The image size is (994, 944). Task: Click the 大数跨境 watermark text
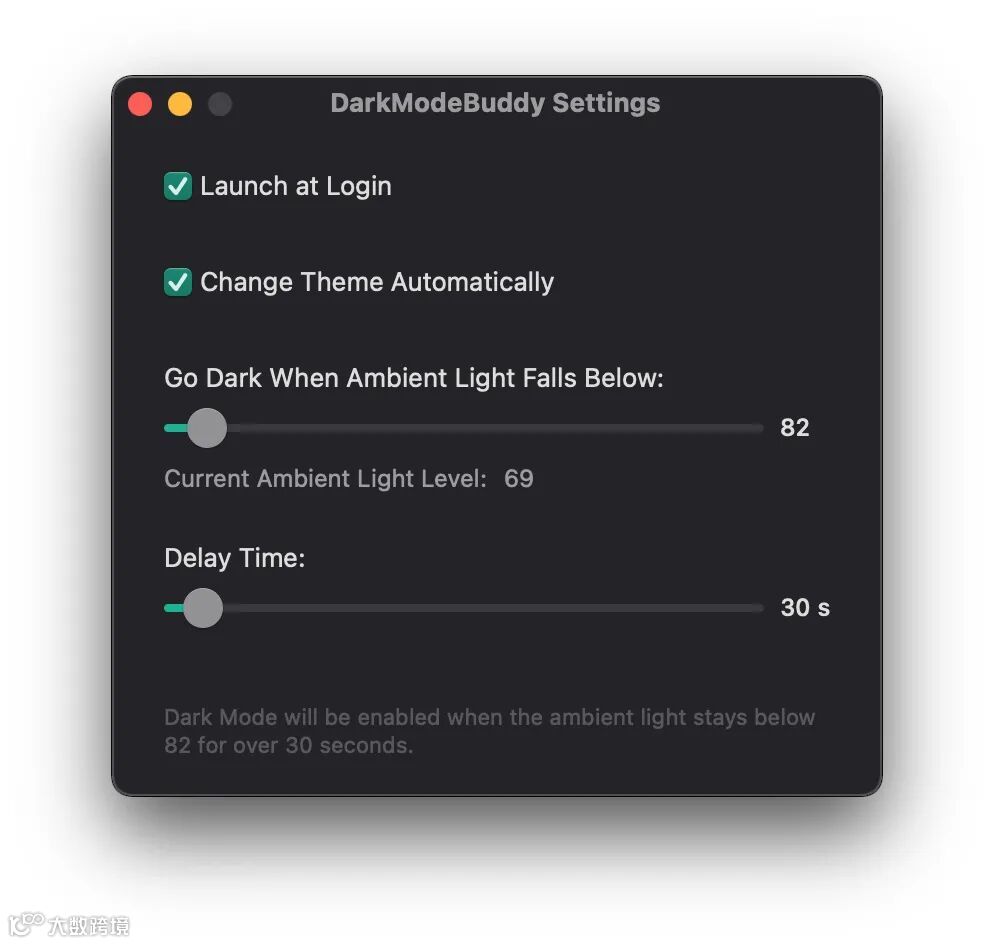pyautogui.click(x=89, y=926)
